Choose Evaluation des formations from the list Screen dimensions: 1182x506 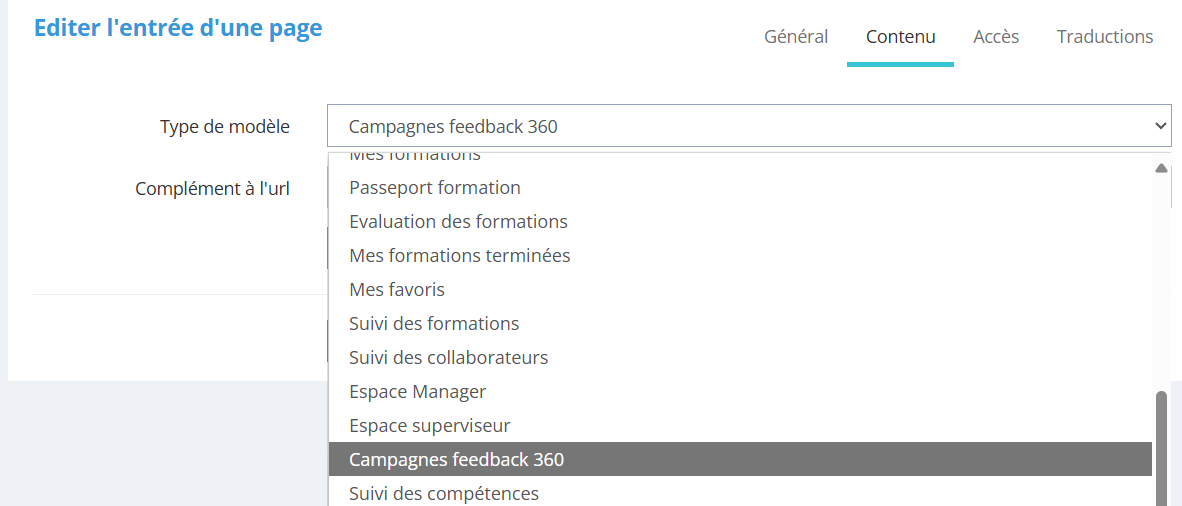[x=458, y=222]
